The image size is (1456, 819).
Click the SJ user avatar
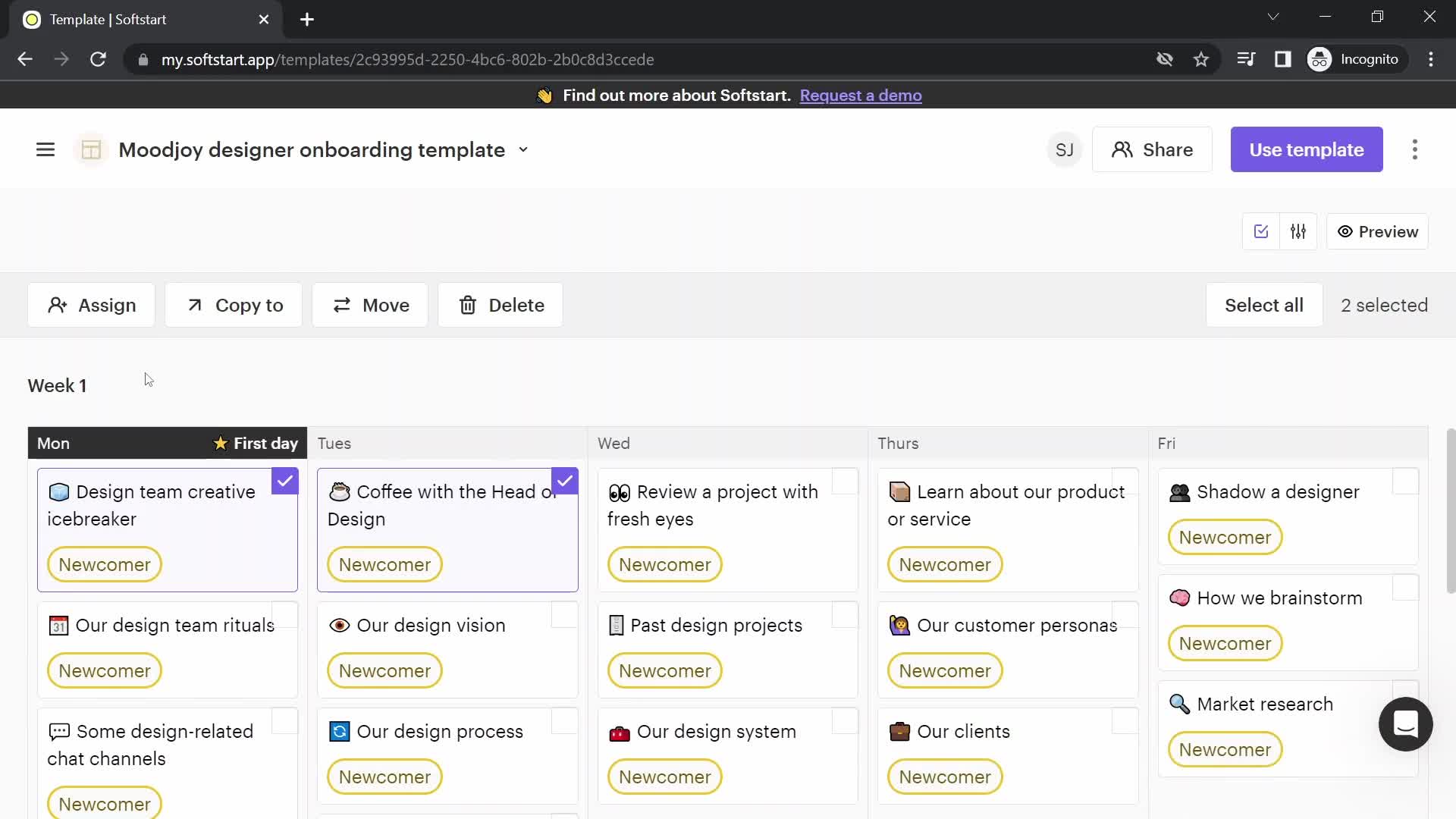click(x=1064, y=149)
